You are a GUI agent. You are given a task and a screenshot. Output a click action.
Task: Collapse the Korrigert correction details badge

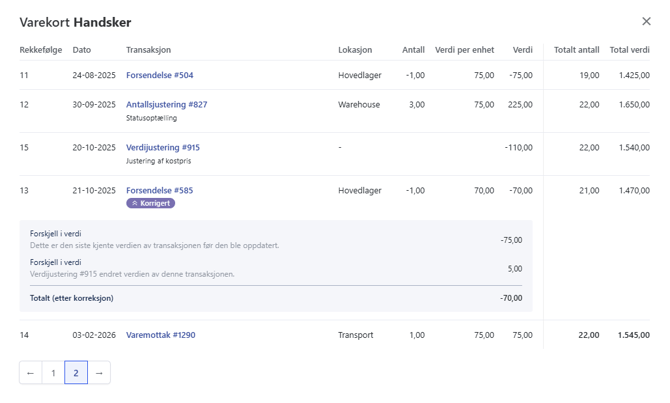(x=151, y=203)
